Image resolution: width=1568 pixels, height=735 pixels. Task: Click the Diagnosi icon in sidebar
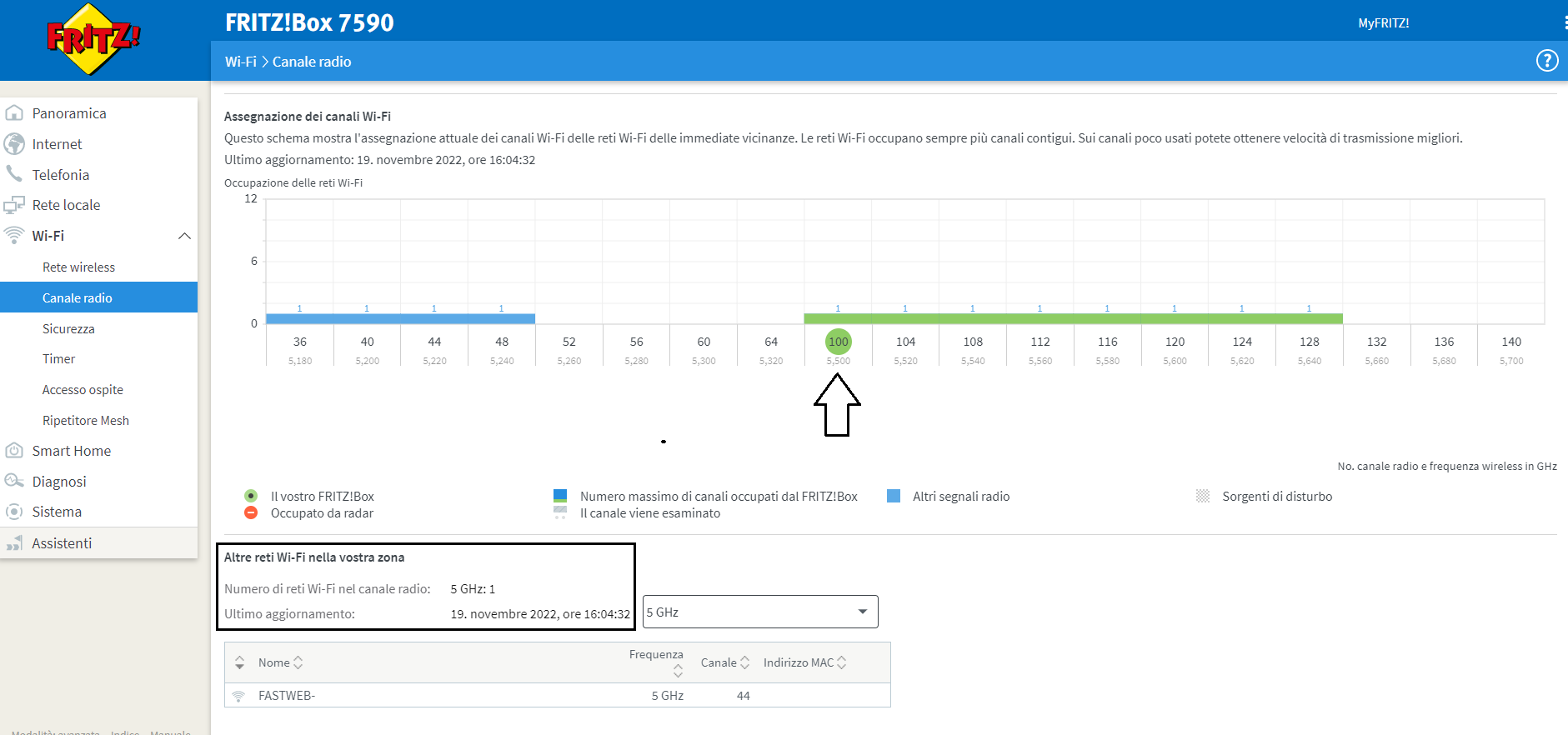tap(14, 481)
